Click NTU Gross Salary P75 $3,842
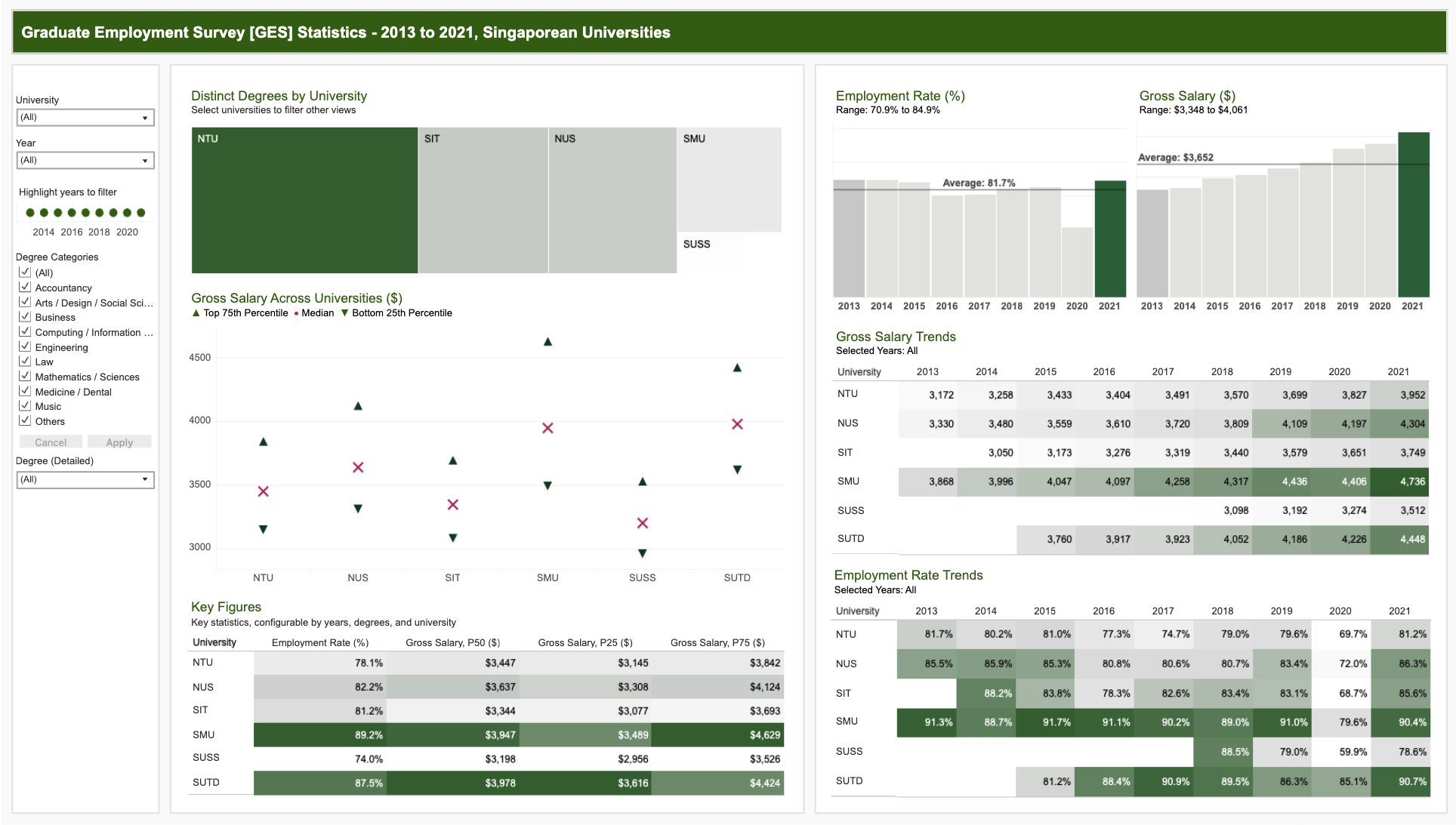 (x=718, y=663)
